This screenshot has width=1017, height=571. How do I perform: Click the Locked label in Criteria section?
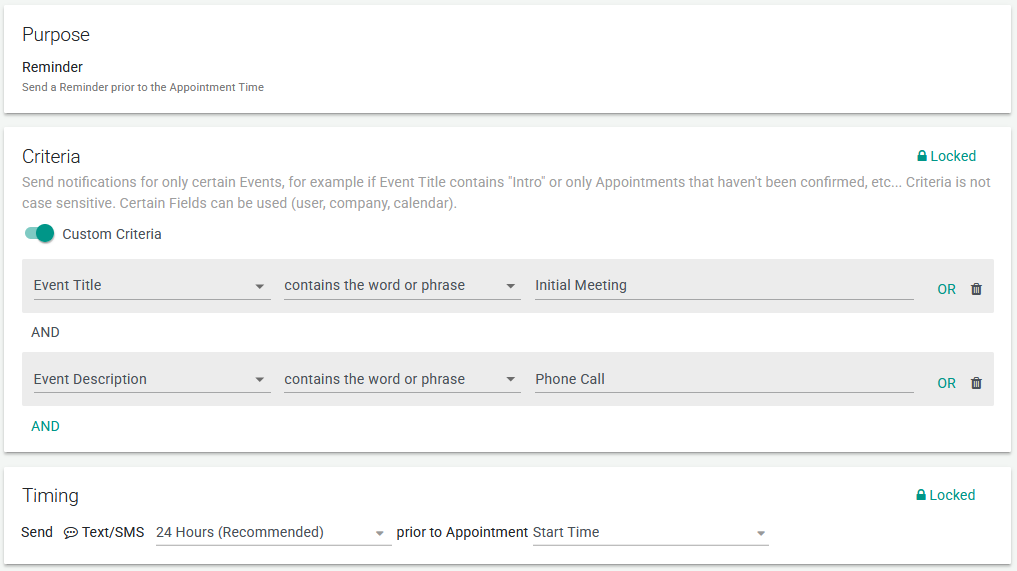[953, 157]
